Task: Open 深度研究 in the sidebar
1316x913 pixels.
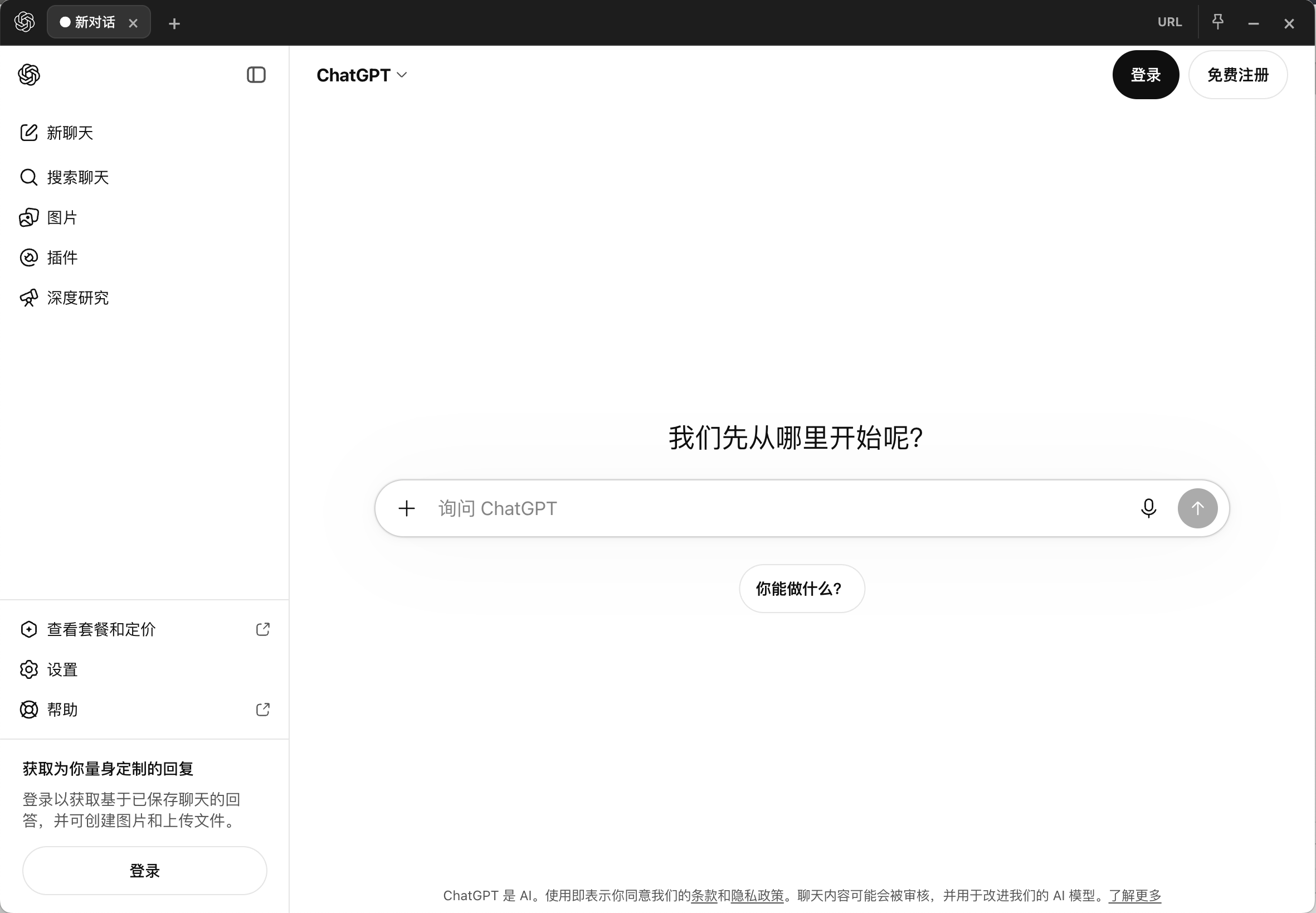Action: point(144,298)
